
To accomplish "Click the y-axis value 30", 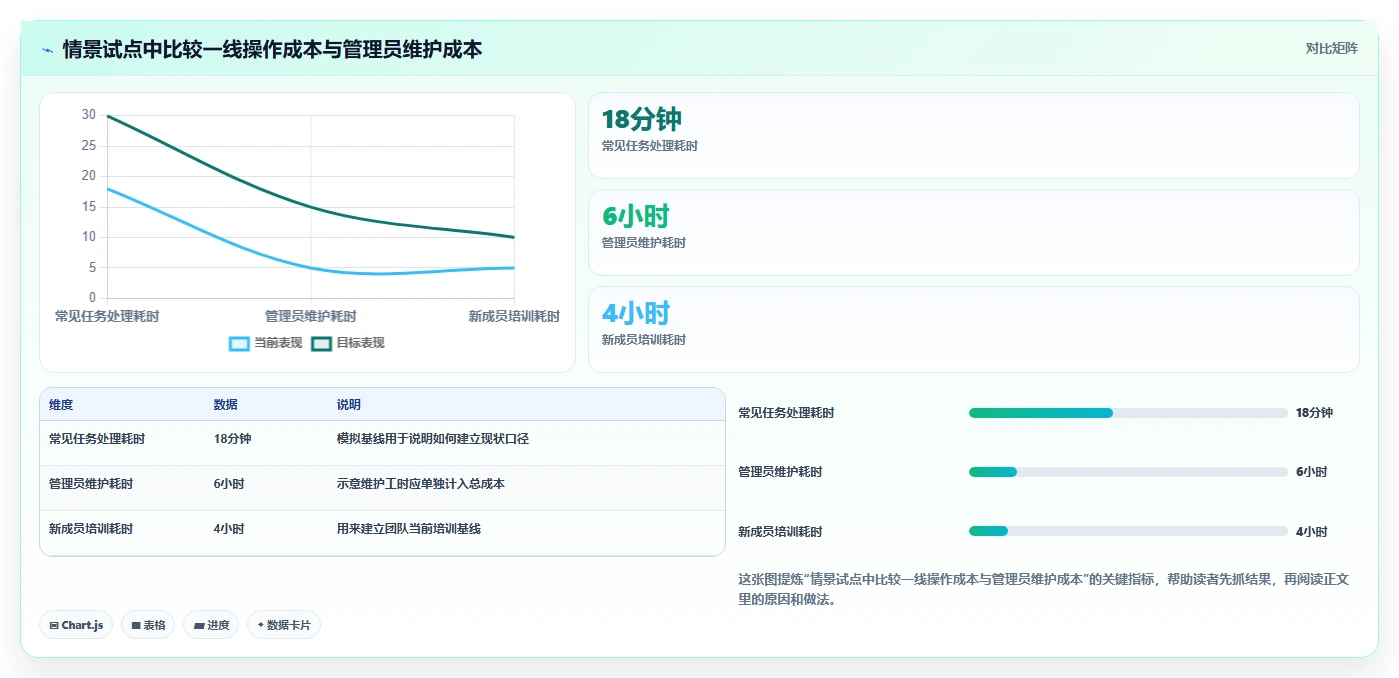I will (x=89, y=115).
